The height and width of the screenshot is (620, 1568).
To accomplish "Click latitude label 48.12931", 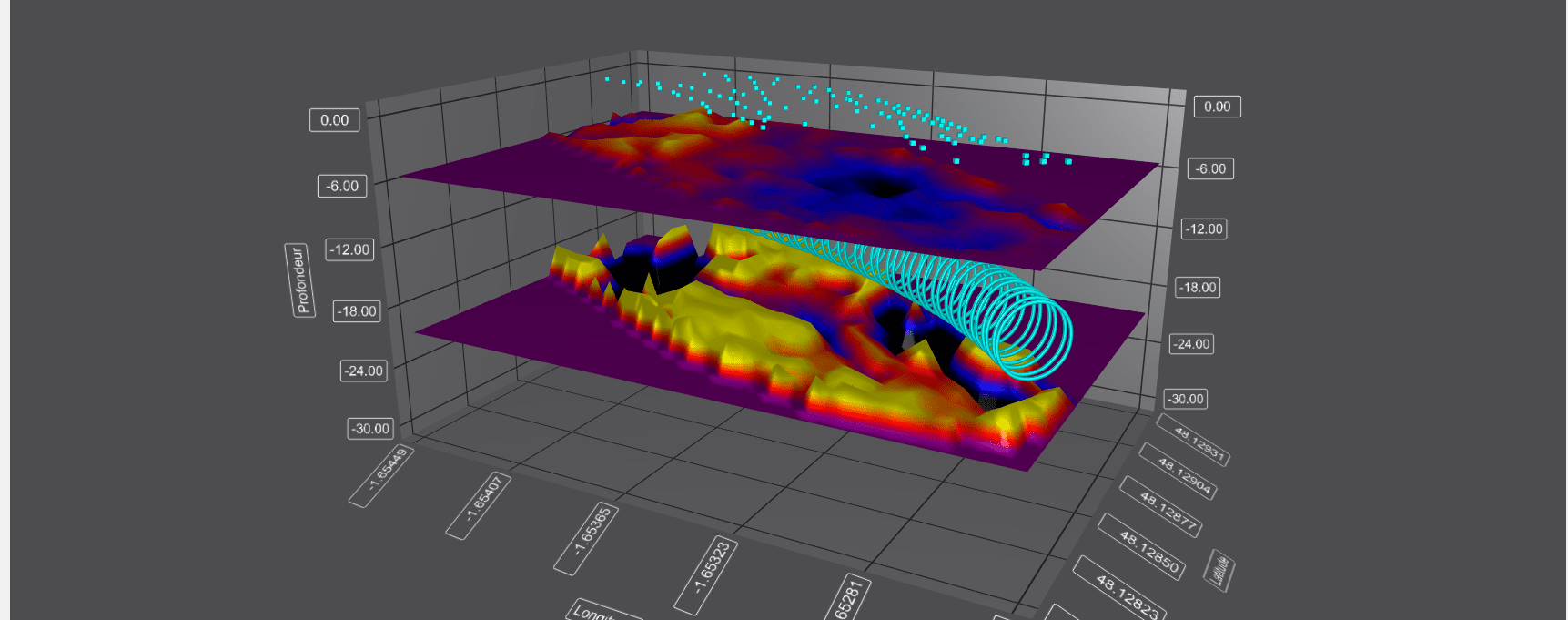I will [x=1193, y=440].
